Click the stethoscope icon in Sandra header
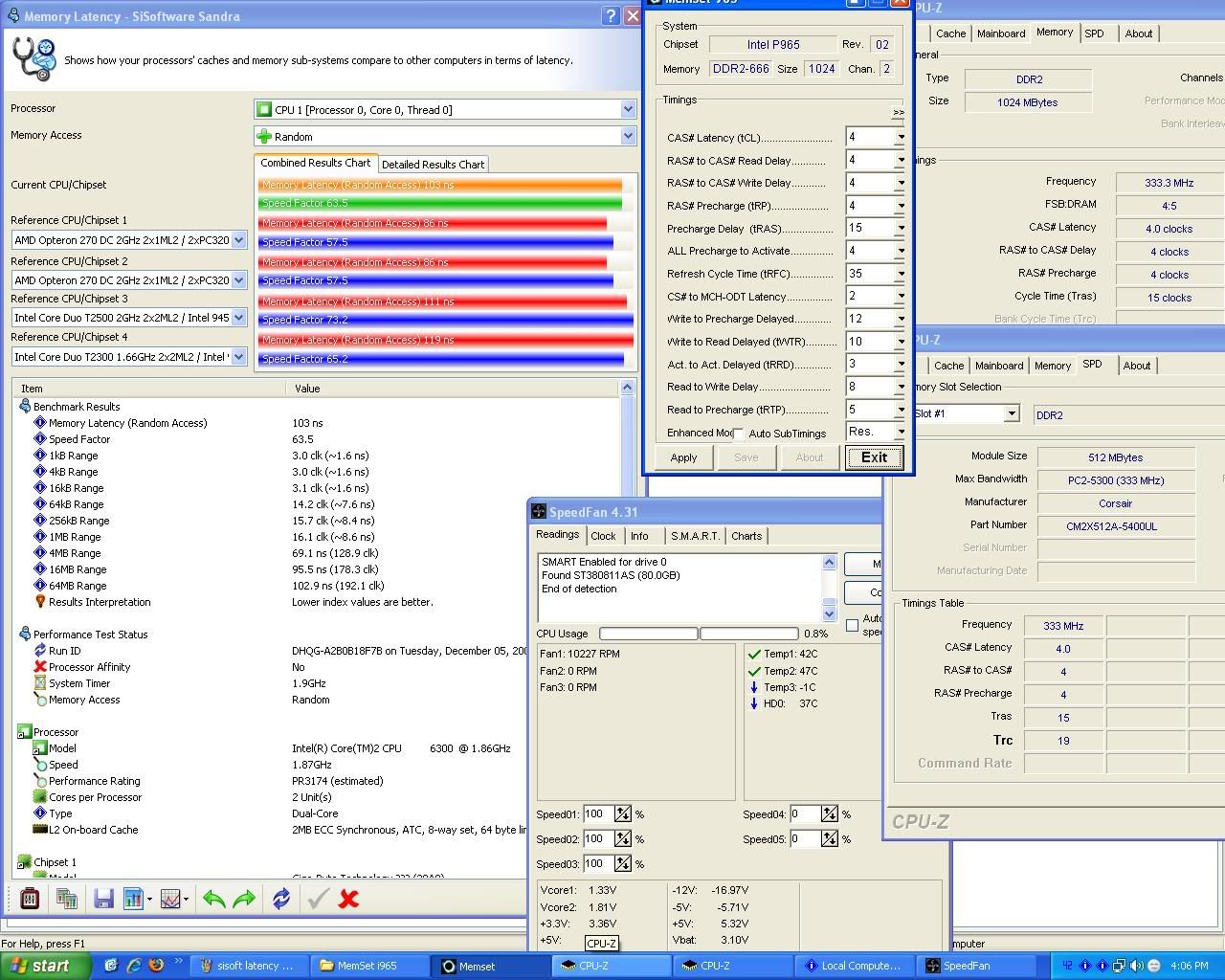This screenshot has width=1225, height=980. pos(34,59)
